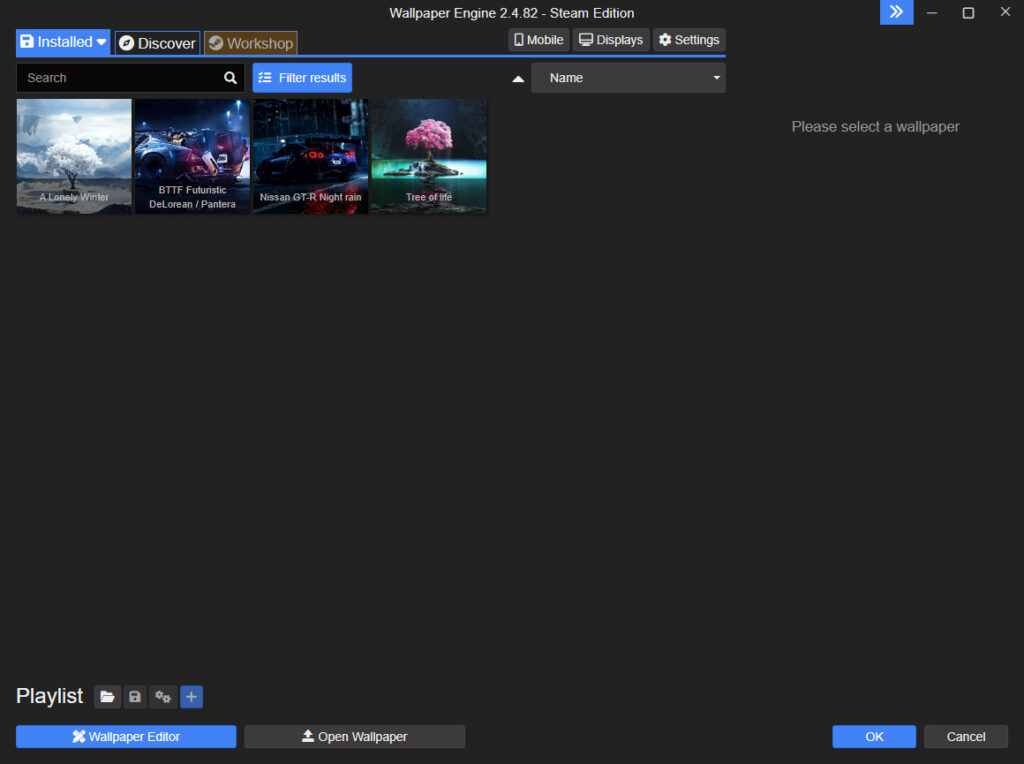1024x764 pixels.
Task: Open the Displays configuration
Action: [x=611, y=40]
